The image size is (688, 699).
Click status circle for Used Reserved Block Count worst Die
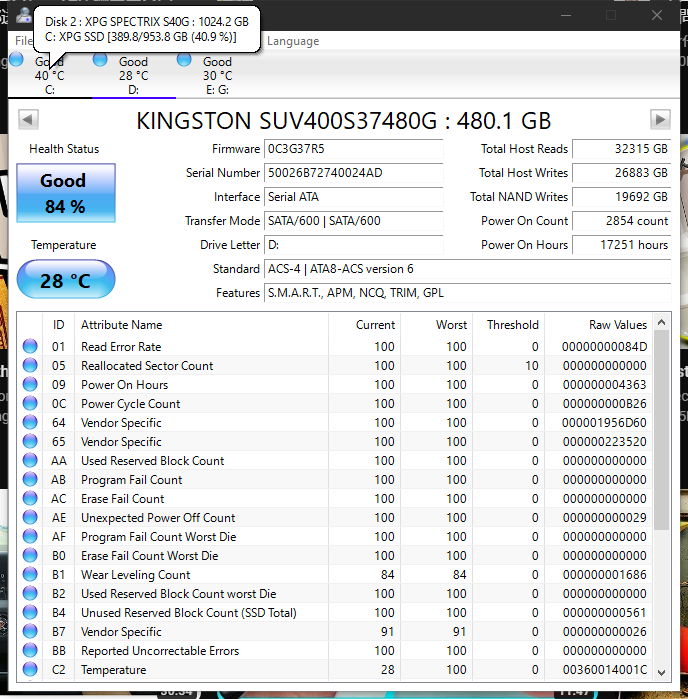click(30, 593)
